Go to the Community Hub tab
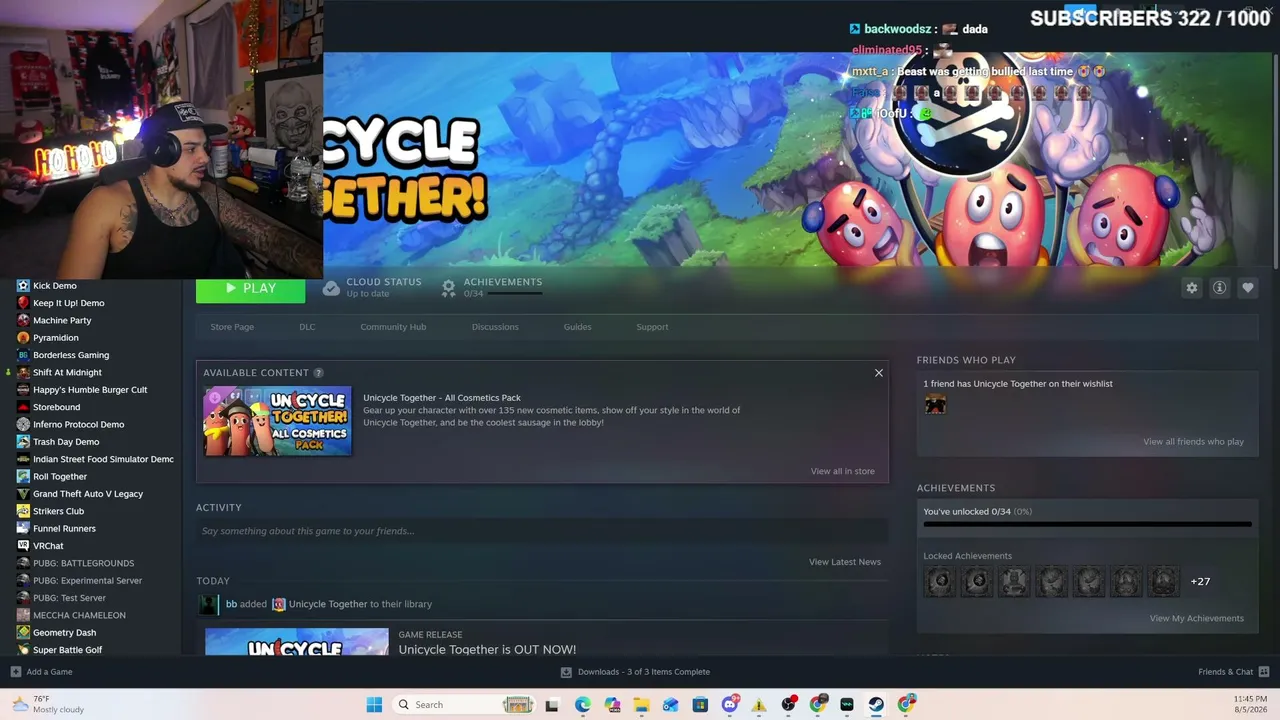Viewport: 1280px width, 720px height. [393, 327]
